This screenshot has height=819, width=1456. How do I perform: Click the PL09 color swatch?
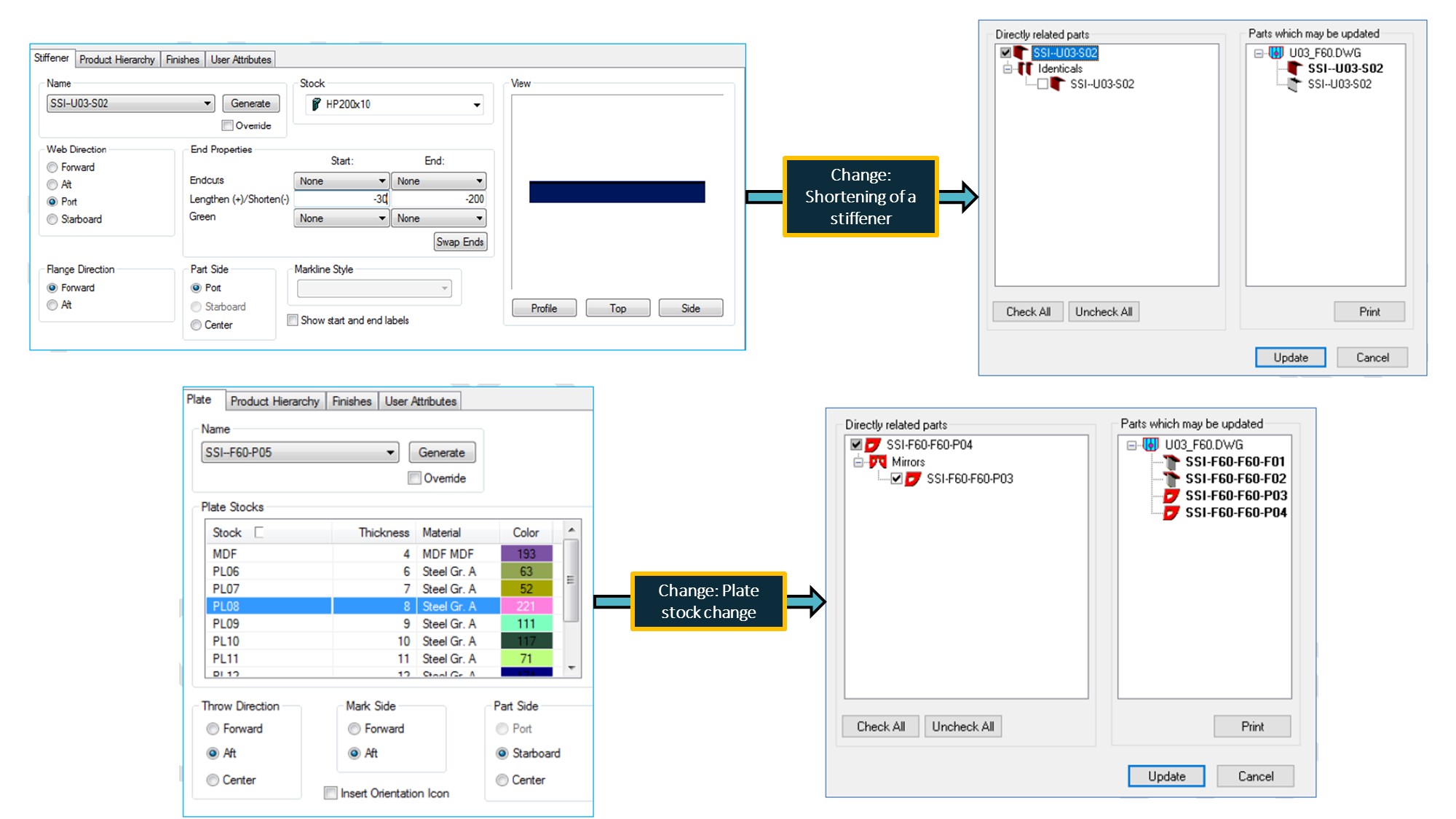pos(528,624)
